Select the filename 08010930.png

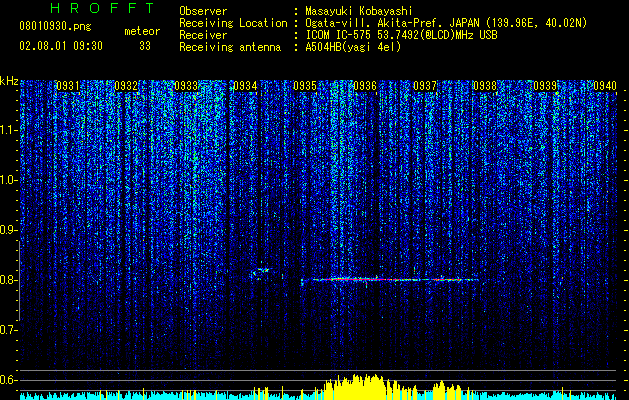[55, 27]
